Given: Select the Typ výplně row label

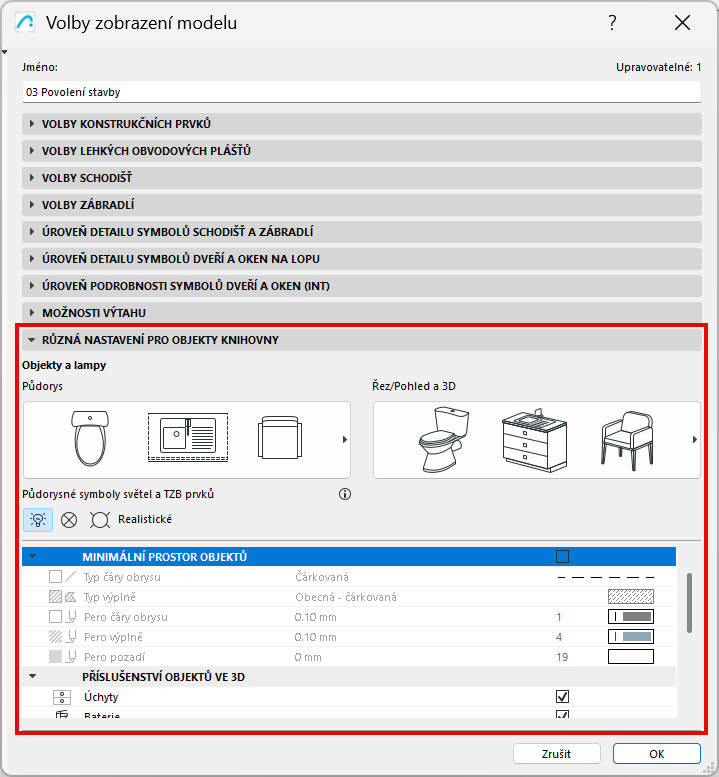Looking at the screenshot, I should pyautogui.click(x=110, y=597).
